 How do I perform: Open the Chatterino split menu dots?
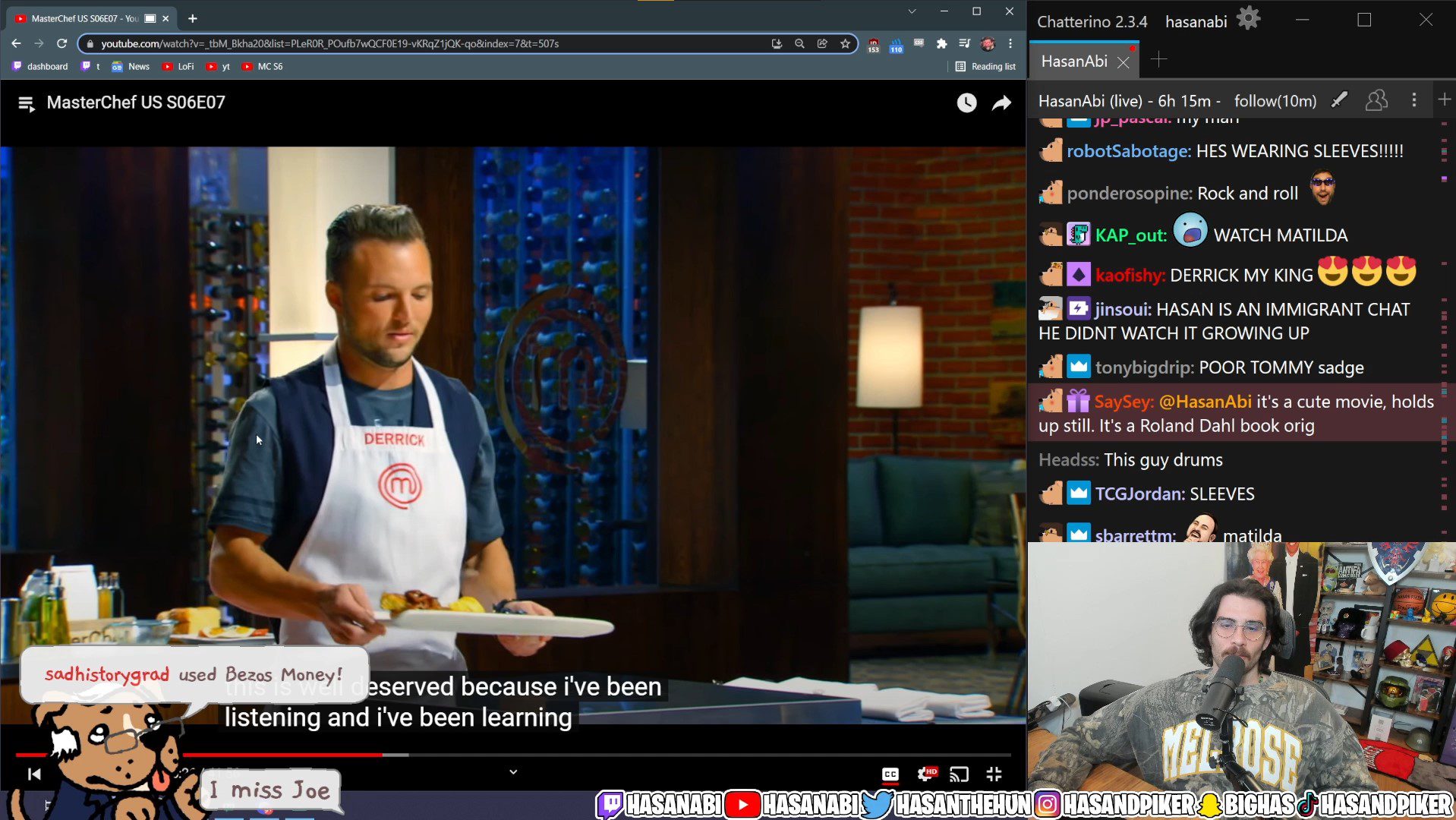click(x=1413, y=100)
